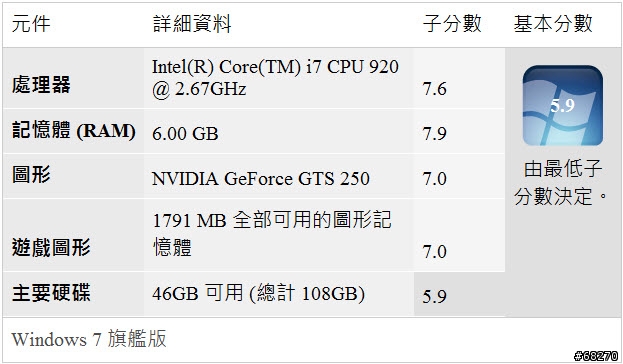
Task: Click the 46GB 可用 disk detail
Action: (258, 294)
